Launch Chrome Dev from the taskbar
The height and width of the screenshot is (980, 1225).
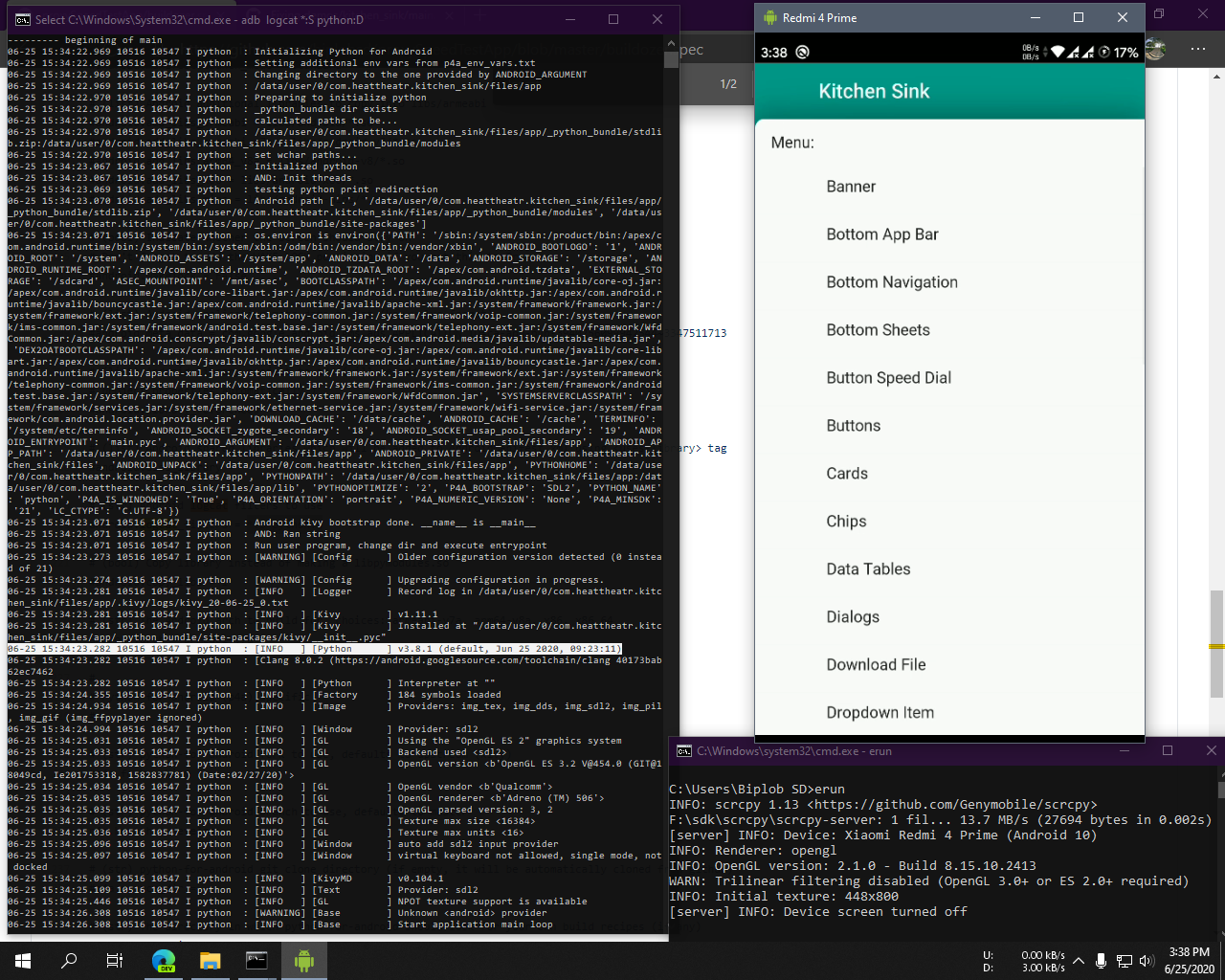point(163,958)
